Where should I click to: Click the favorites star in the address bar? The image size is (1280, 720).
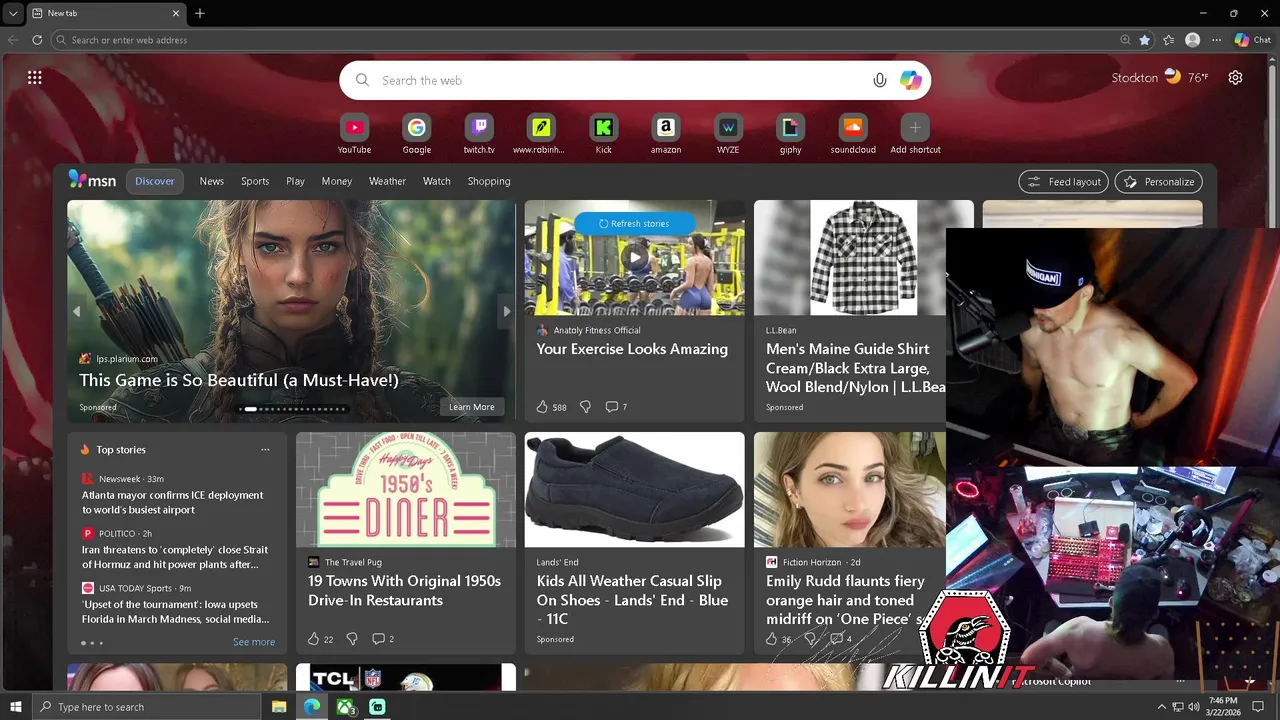1145,40
